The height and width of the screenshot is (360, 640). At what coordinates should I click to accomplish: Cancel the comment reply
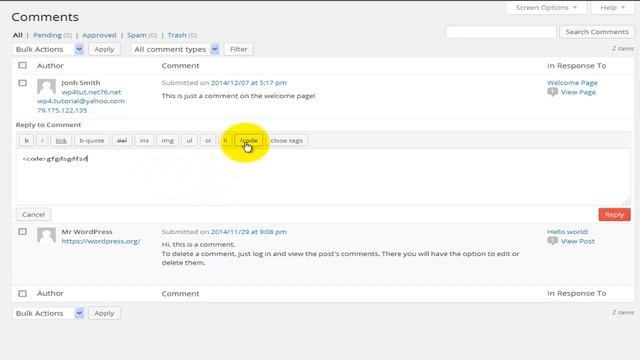tap(33, 214)
